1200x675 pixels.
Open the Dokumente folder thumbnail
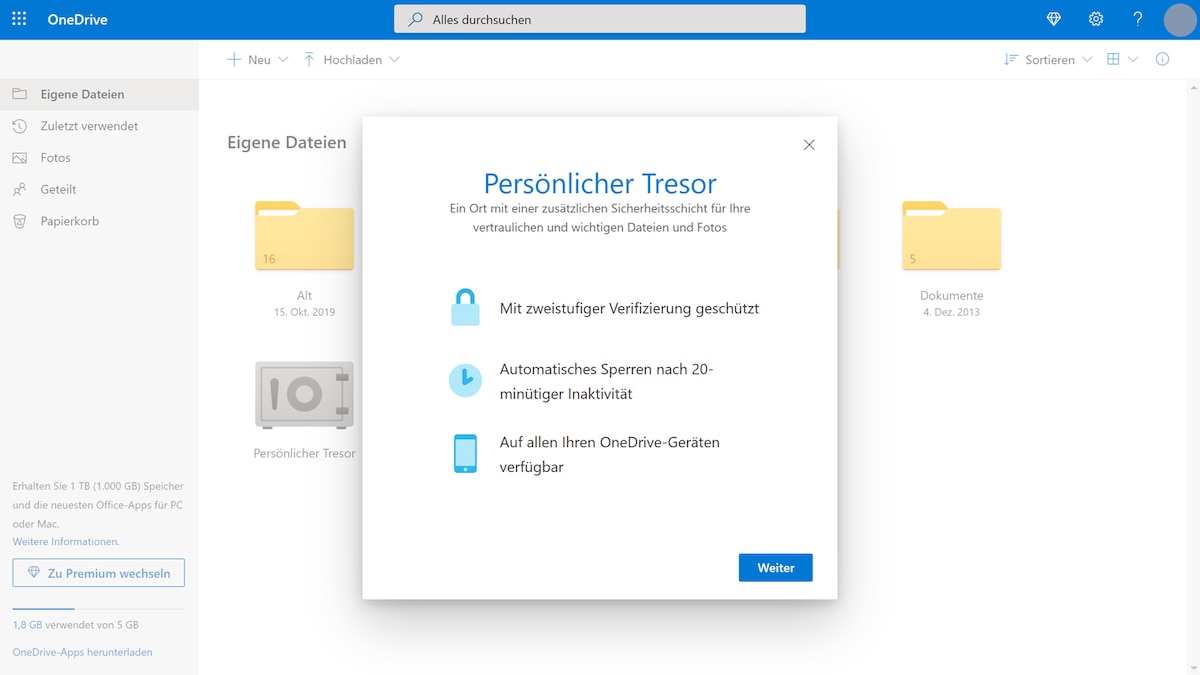coord(950,236)
